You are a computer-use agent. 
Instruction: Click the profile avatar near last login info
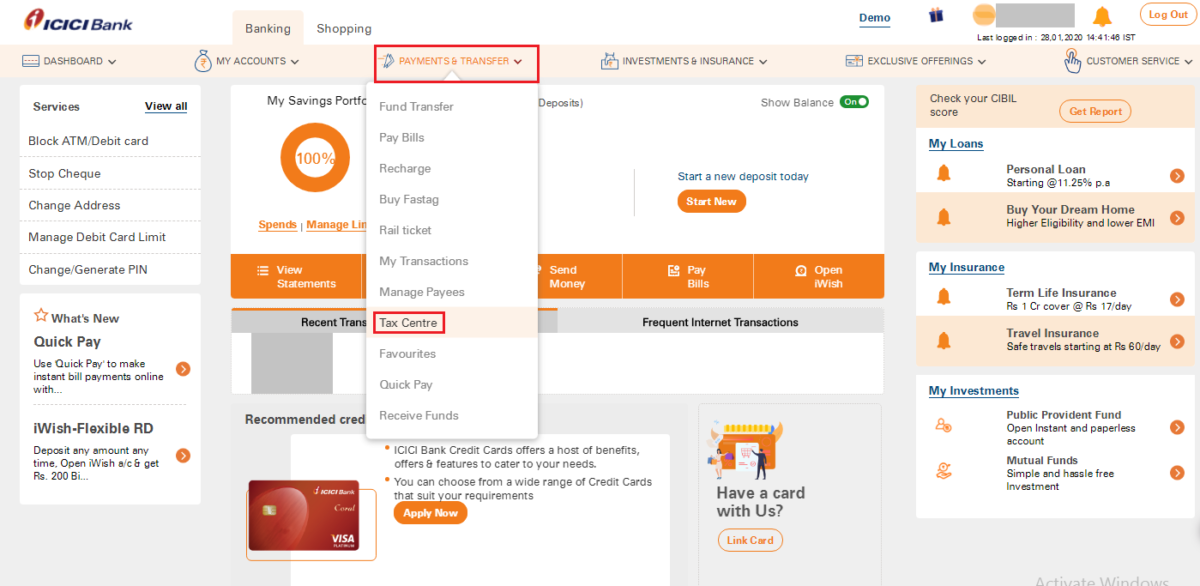pos(984,17)
